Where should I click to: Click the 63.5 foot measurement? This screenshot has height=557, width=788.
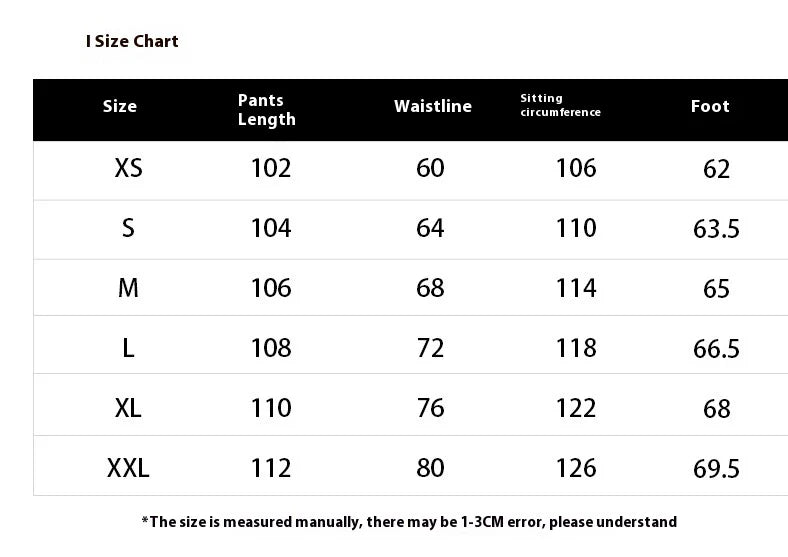click(716, 229)
